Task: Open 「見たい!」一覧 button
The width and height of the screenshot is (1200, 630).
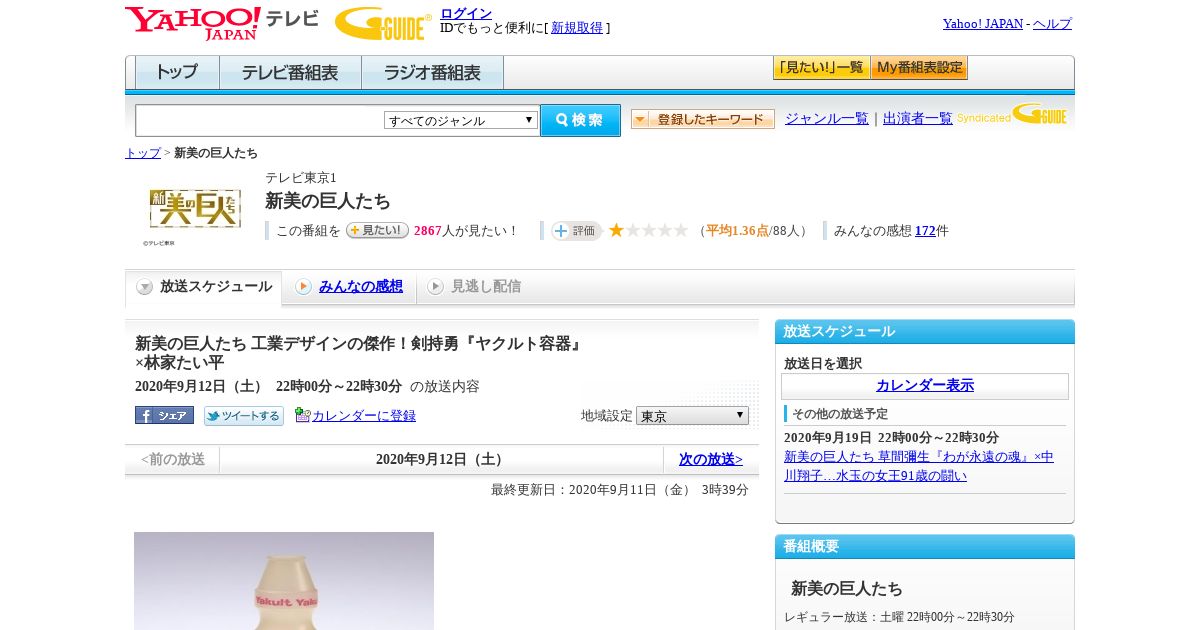Action: 821,68
